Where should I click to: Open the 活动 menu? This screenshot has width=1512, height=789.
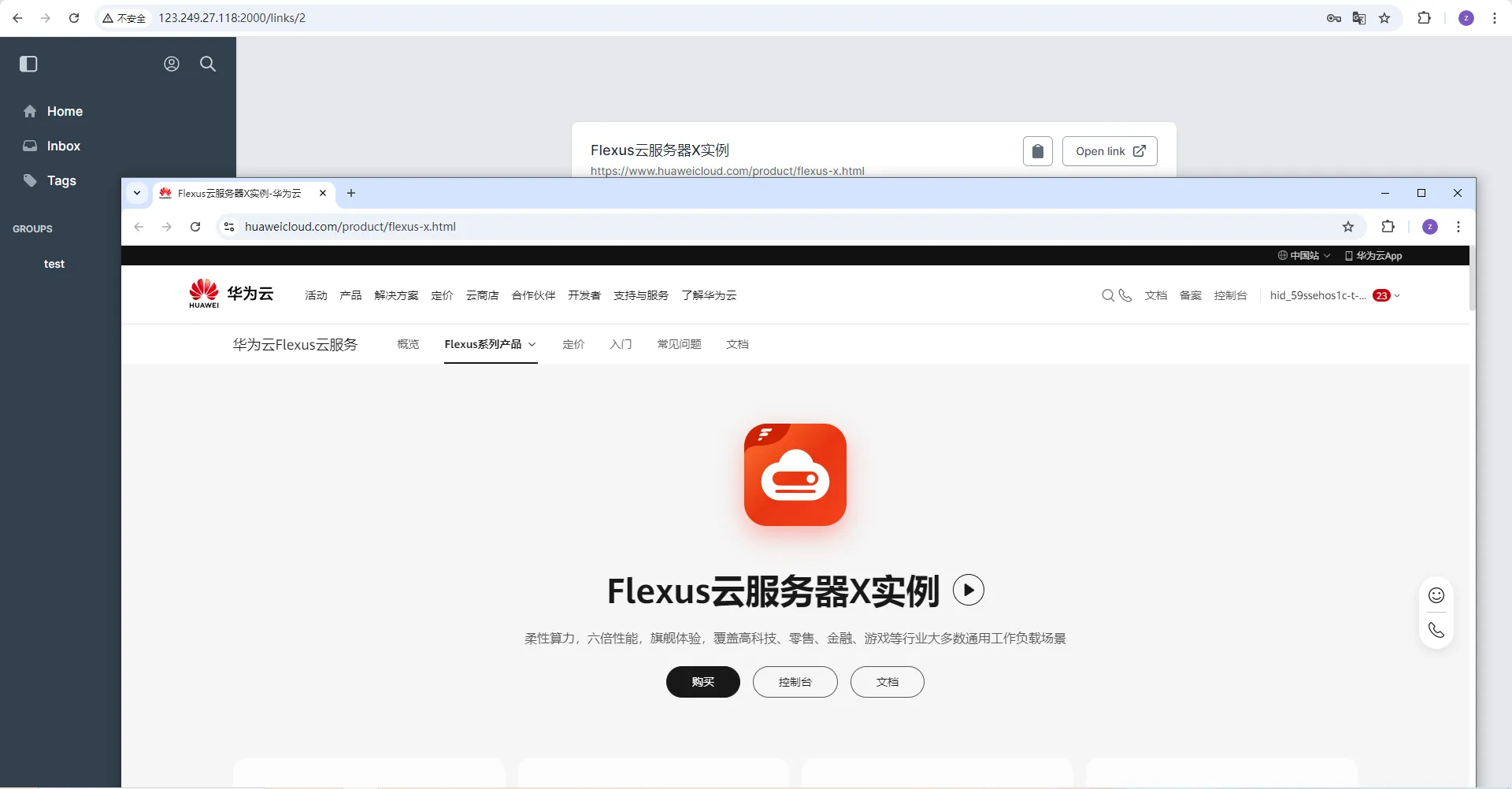tap(316, 295)
